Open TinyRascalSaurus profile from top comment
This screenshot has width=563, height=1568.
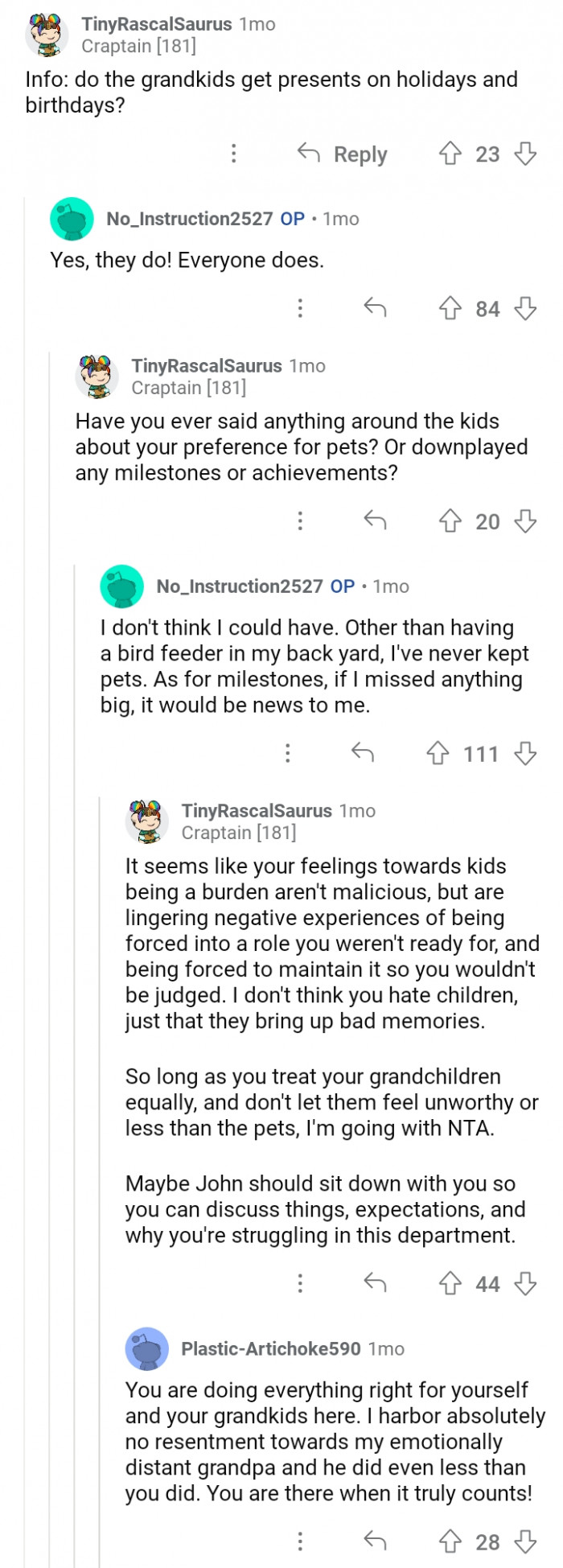tap(156, 24)
